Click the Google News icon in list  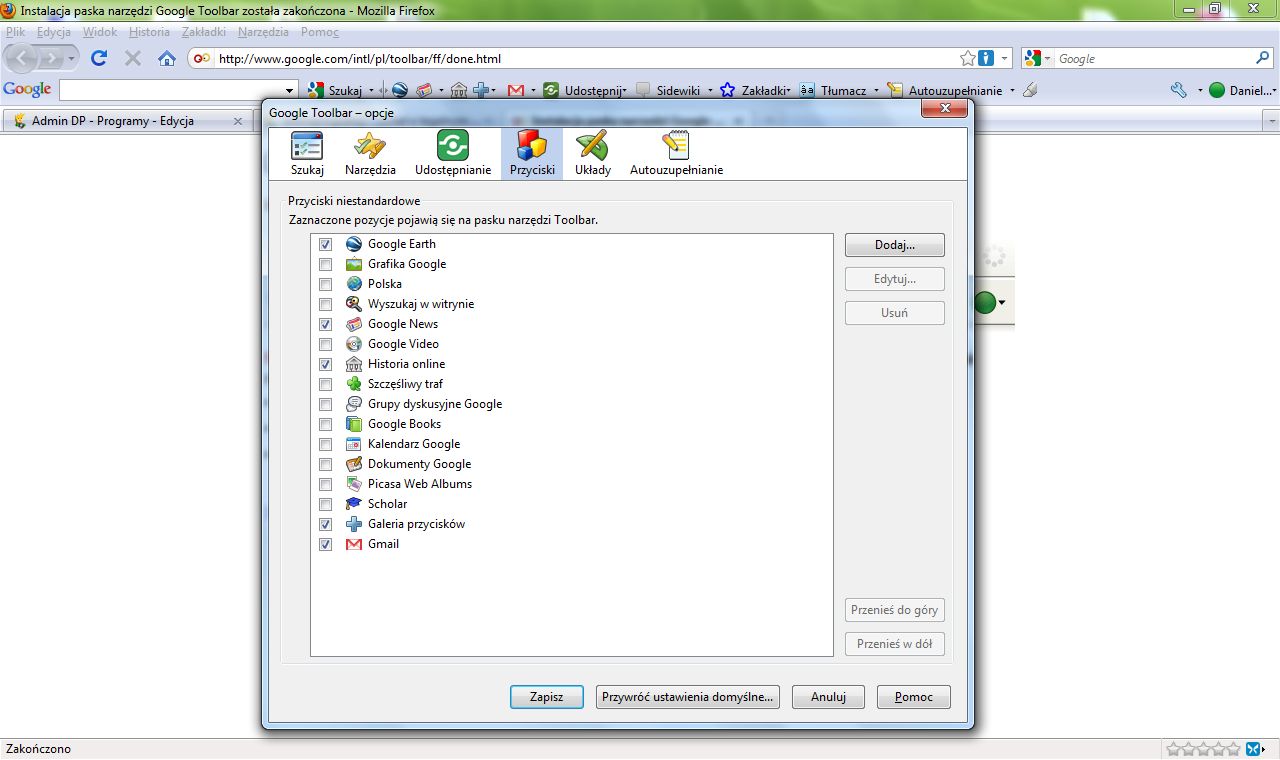[x=353, y=324]
